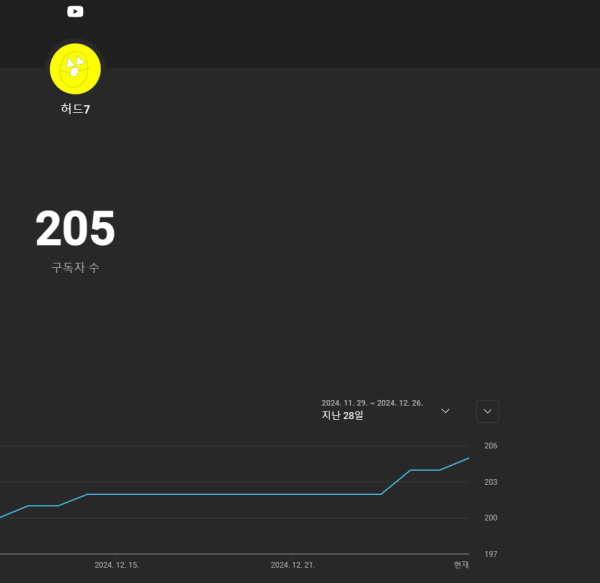Click the 206 y-axis value
Viewport: 600px width, 583px height.
click(490, 446)
